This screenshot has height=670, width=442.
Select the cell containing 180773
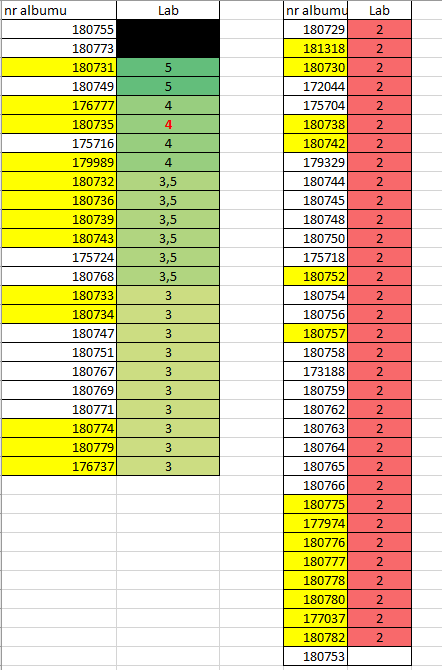click(x=59, y=48)
